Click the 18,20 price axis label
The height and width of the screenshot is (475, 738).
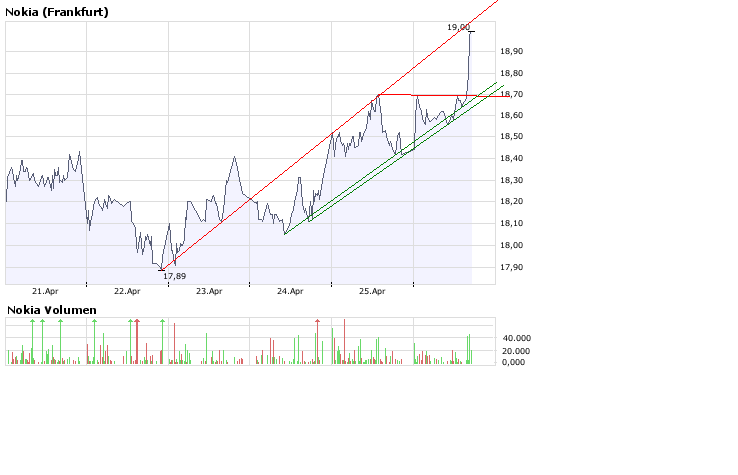(512, 201)
